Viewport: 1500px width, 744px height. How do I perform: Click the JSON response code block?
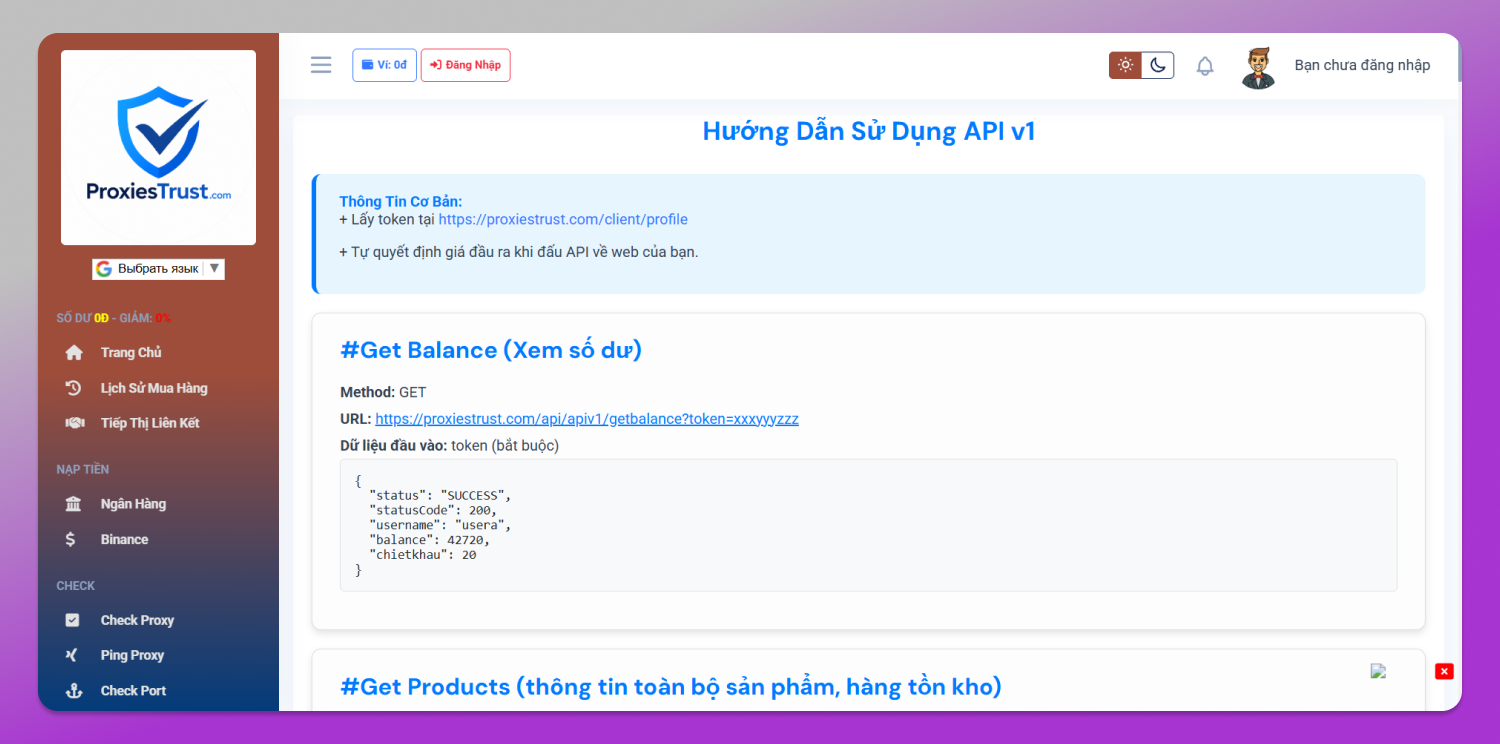click(868, 525)
